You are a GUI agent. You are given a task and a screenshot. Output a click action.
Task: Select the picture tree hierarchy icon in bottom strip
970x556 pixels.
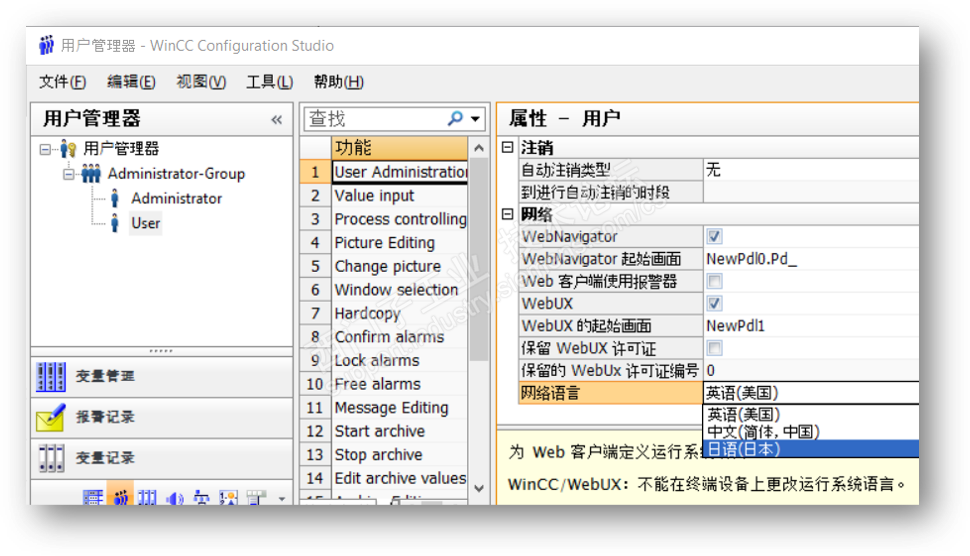coord(202,498)
